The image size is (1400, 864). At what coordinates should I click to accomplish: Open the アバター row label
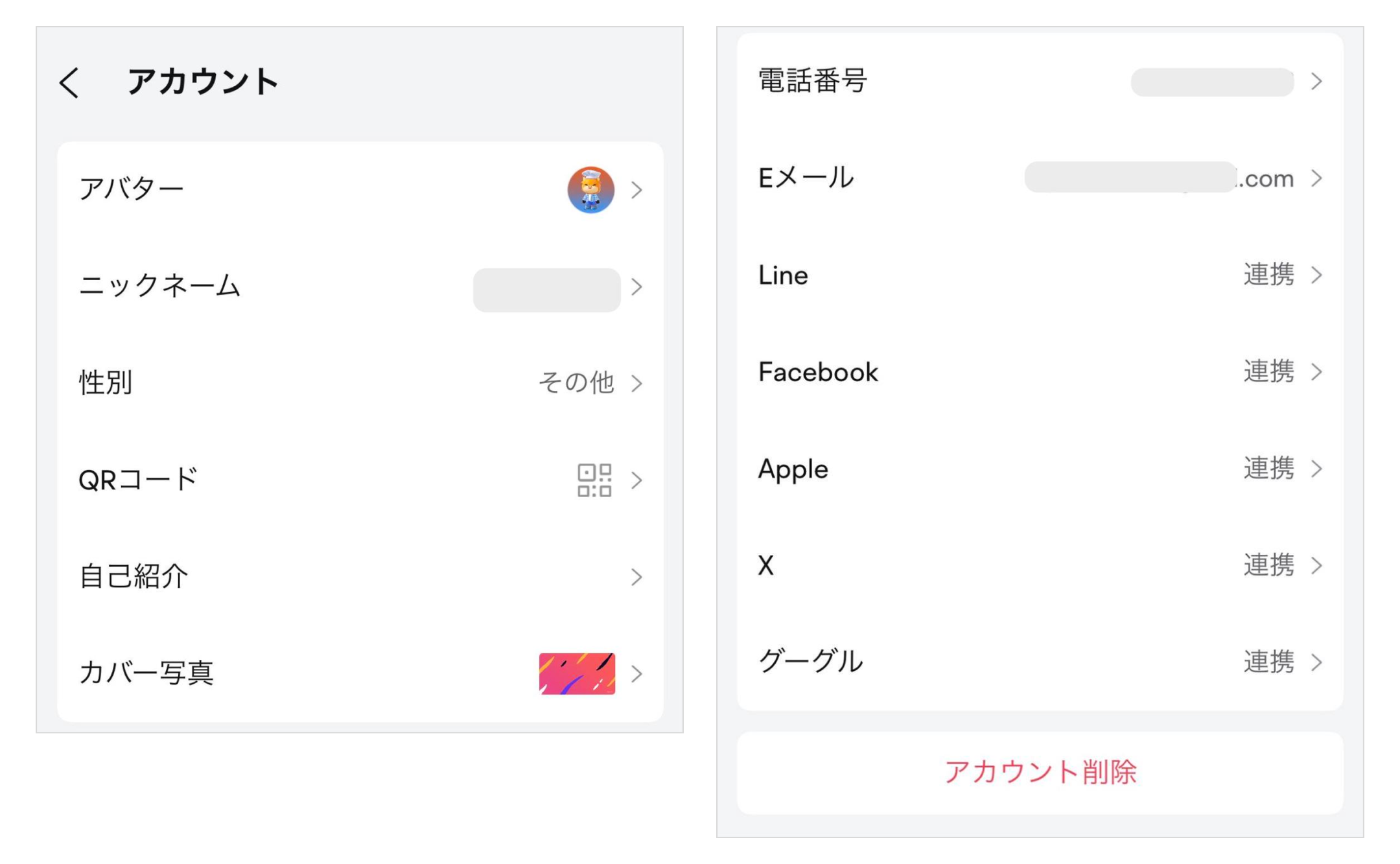(x=132, y=189)
